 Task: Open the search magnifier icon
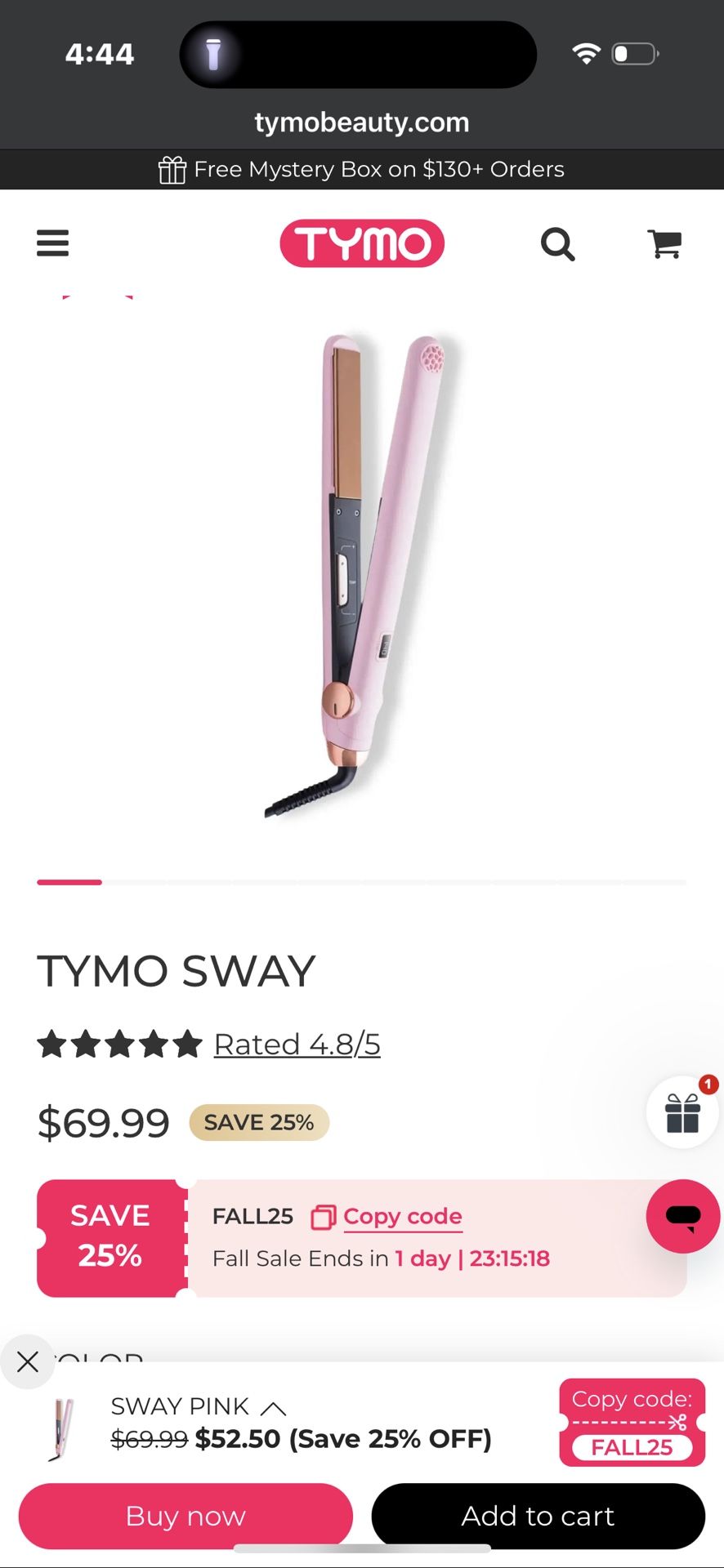coord(558,244)
